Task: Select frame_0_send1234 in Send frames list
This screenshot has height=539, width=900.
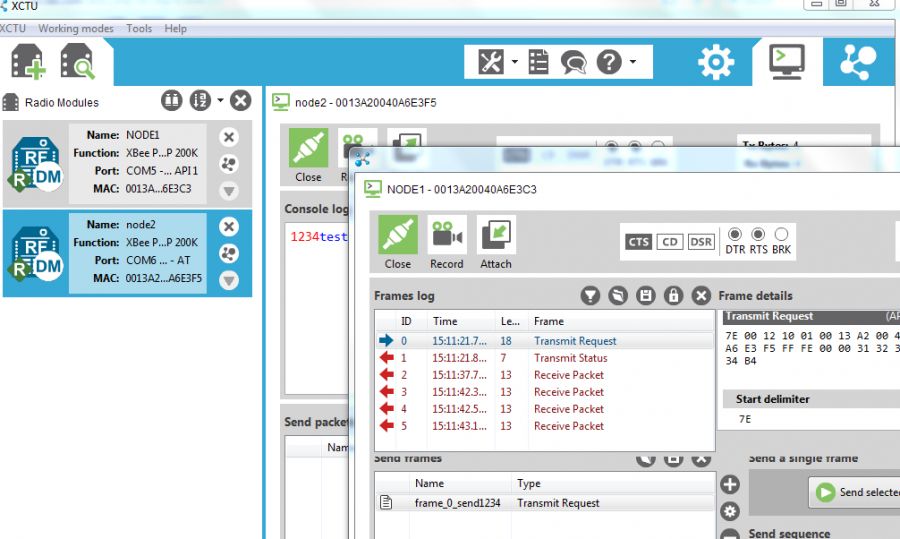Action: click(x=545, y=503)
